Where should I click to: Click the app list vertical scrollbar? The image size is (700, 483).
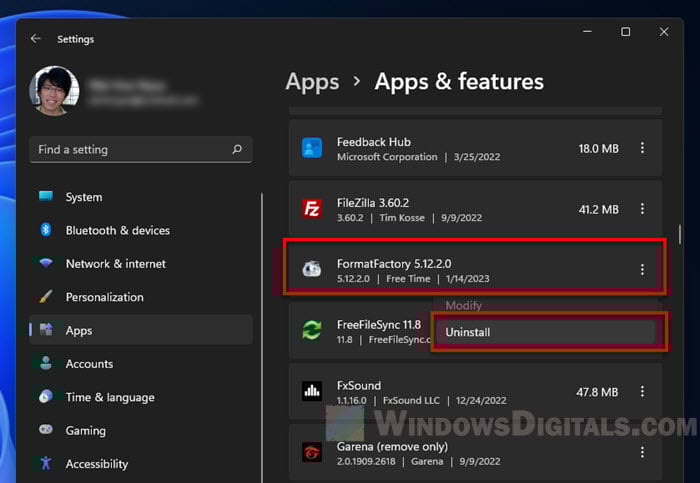679,234
